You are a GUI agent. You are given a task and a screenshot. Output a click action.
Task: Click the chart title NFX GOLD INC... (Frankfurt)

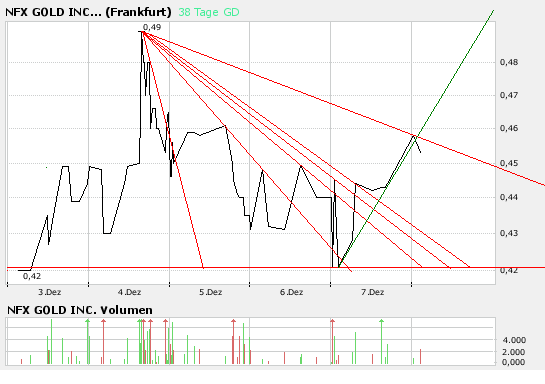(88, 12)
